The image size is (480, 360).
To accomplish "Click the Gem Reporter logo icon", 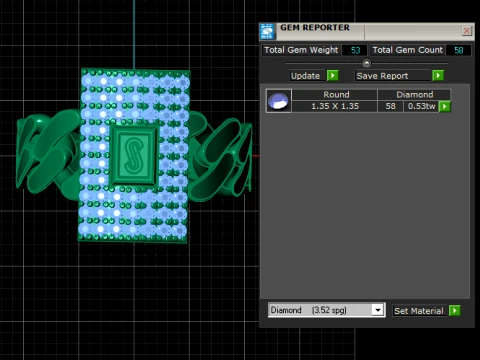I will coord(267,32).
